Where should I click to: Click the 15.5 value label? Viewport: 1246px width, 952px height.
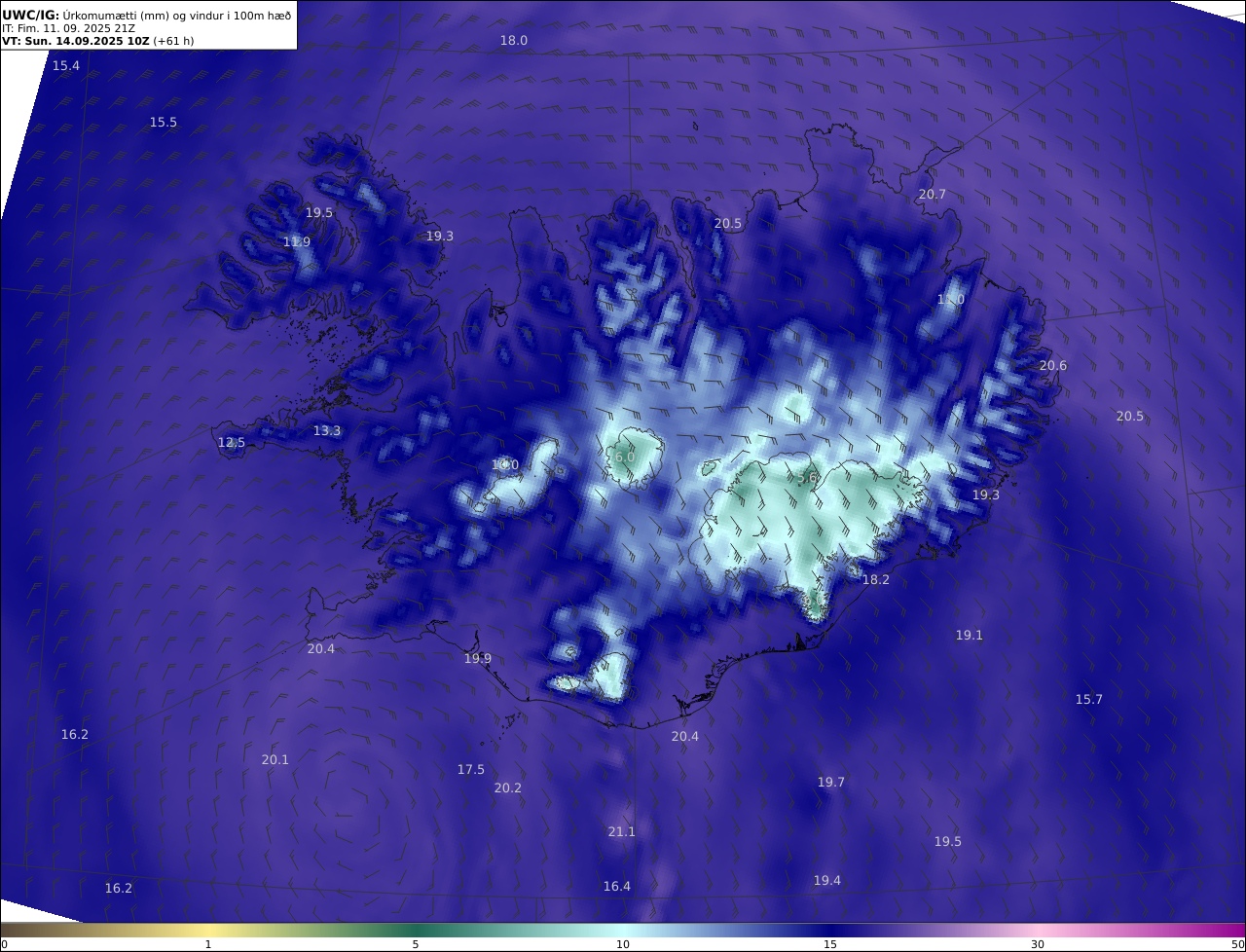pyautogui.click(x=164, y=122)
